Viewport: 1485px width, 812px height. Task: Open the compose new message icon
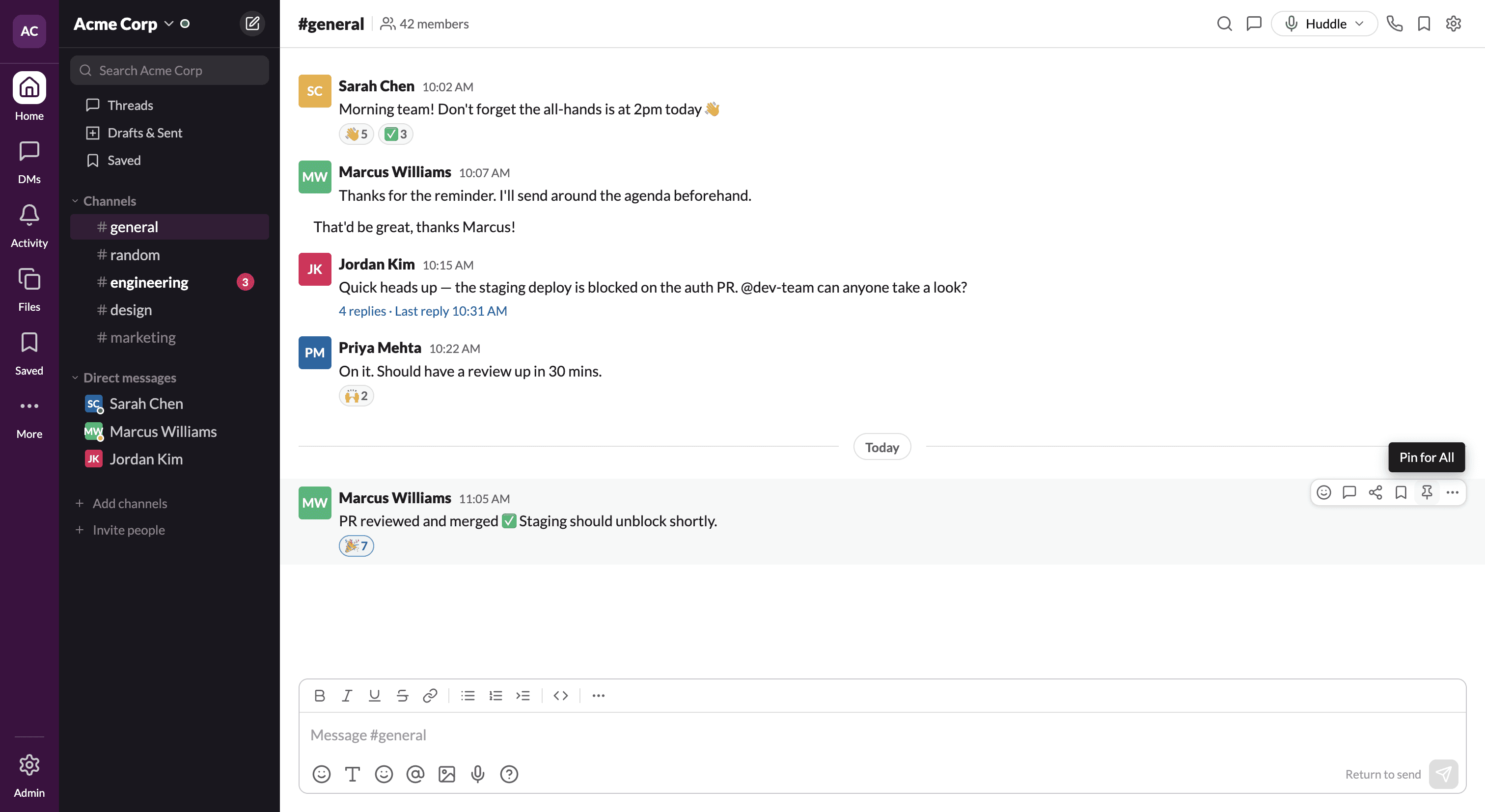click(252, 24)
